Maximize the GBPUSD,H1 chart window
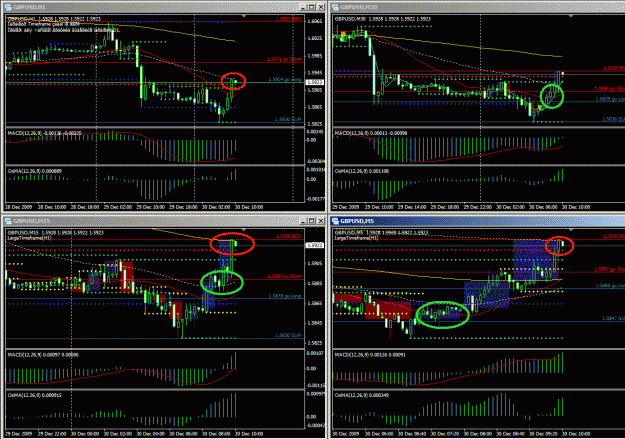This screenshot has width=625, height=439. [312, 7]
